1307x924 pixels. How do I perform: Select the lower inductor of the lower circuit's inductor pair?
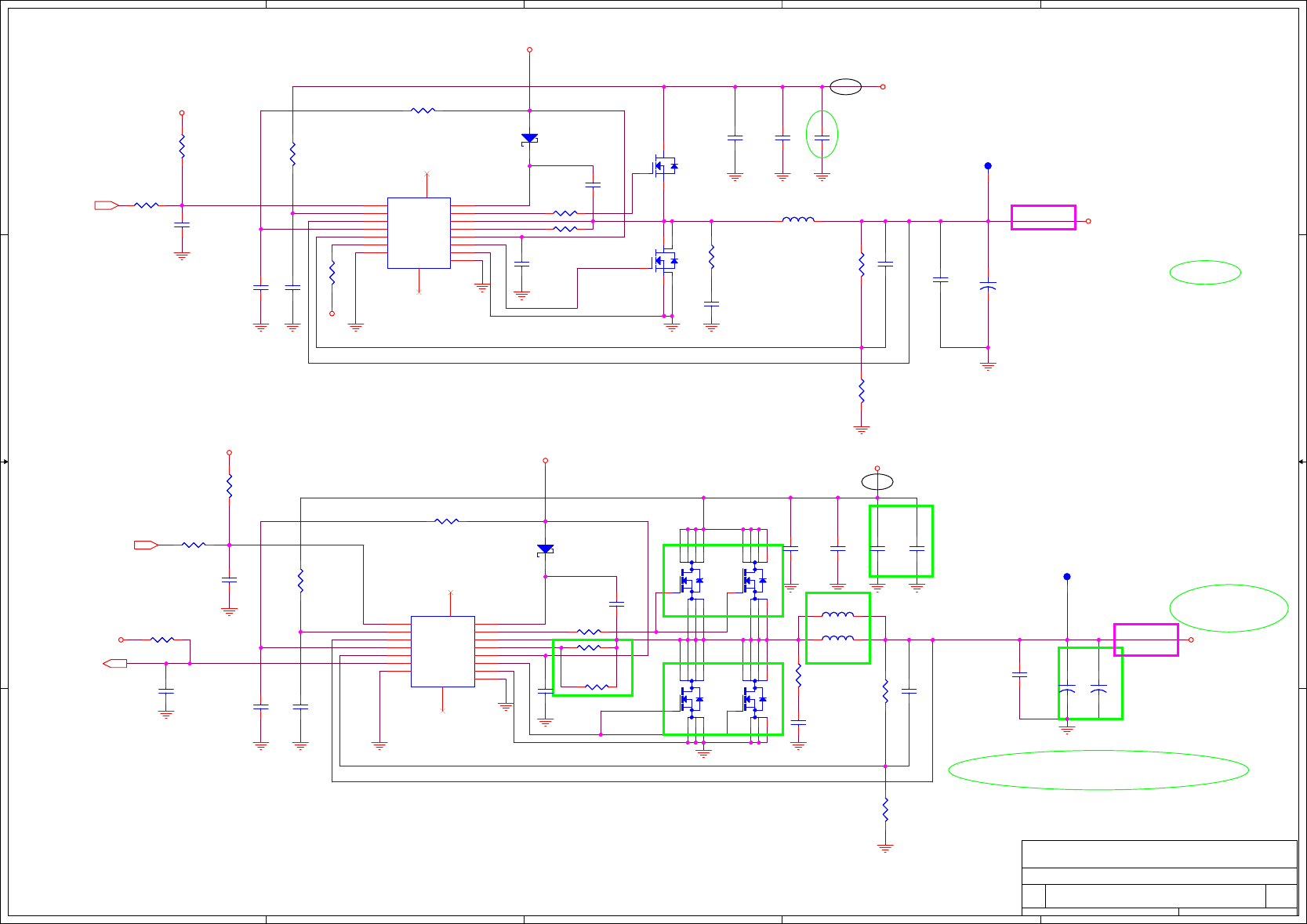tap(838, 638)
